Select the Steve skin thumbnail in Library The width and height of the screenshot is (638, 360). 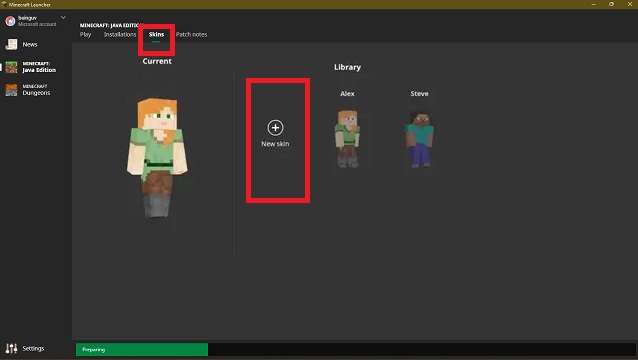click(420, 139)
